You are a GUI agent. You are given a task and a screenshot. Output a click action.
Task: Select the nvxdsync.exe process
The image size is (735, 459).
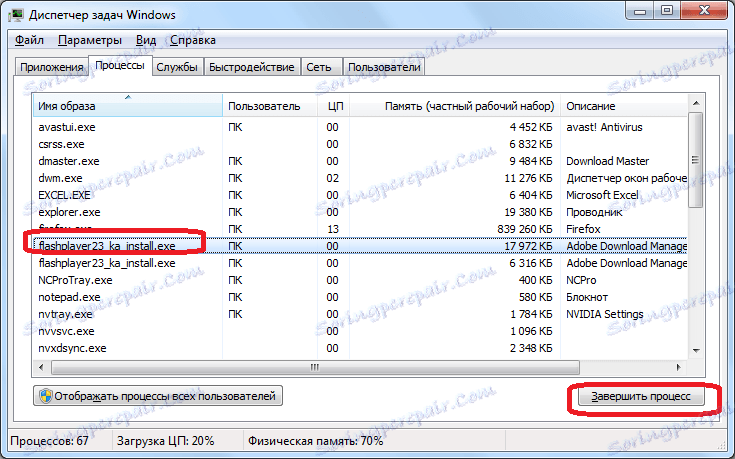click(x=360, y=348)
